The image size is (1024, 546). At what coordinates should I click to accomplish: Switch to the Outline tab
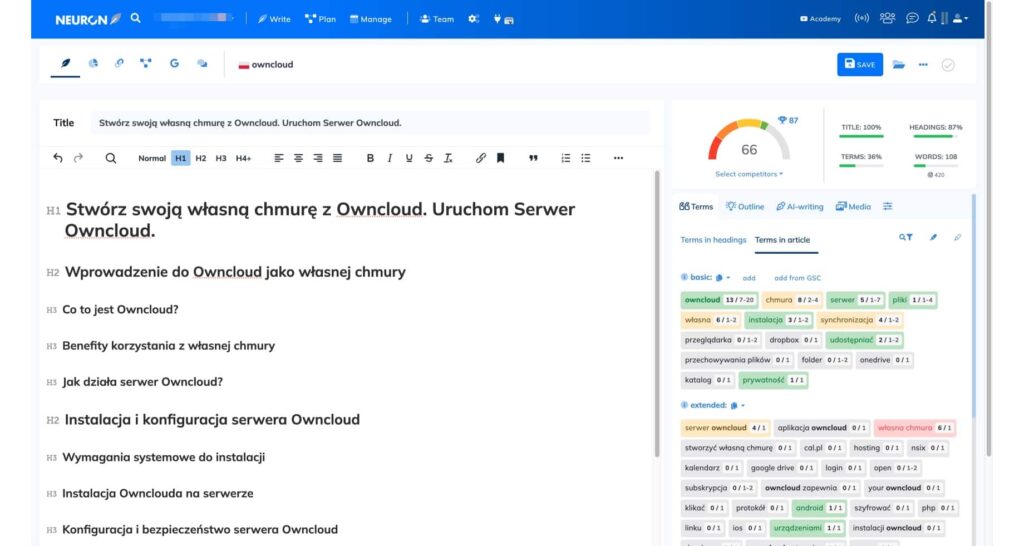tap(744, 206)
